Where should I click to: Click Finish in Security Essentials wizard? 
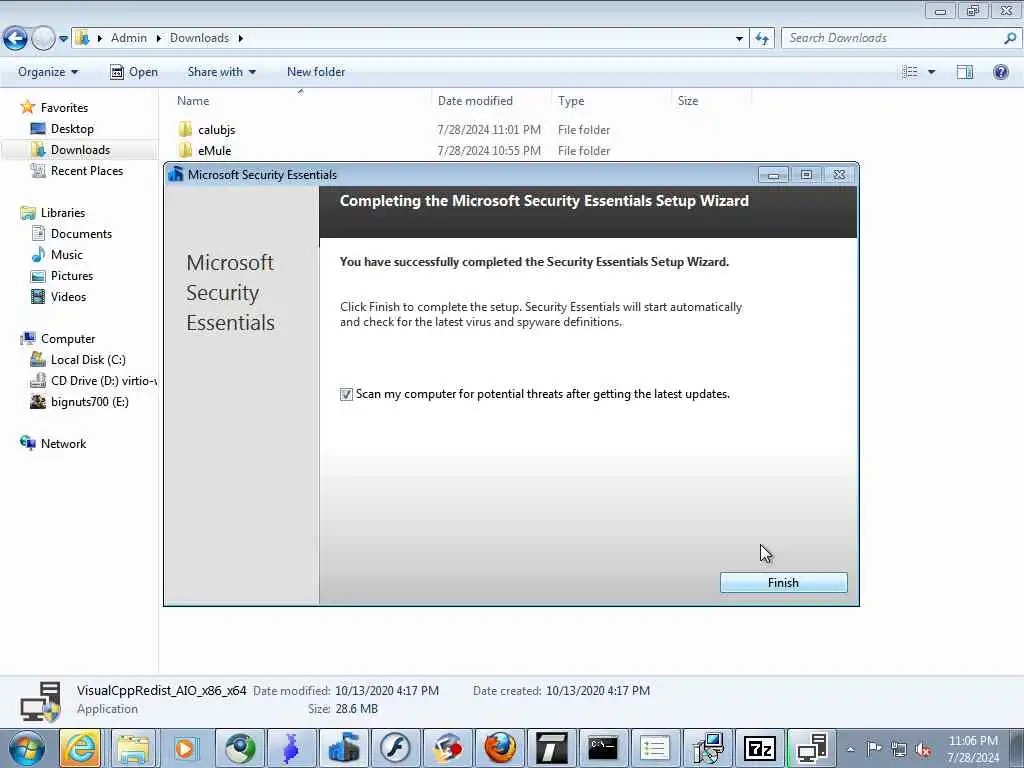pos(783,583)
